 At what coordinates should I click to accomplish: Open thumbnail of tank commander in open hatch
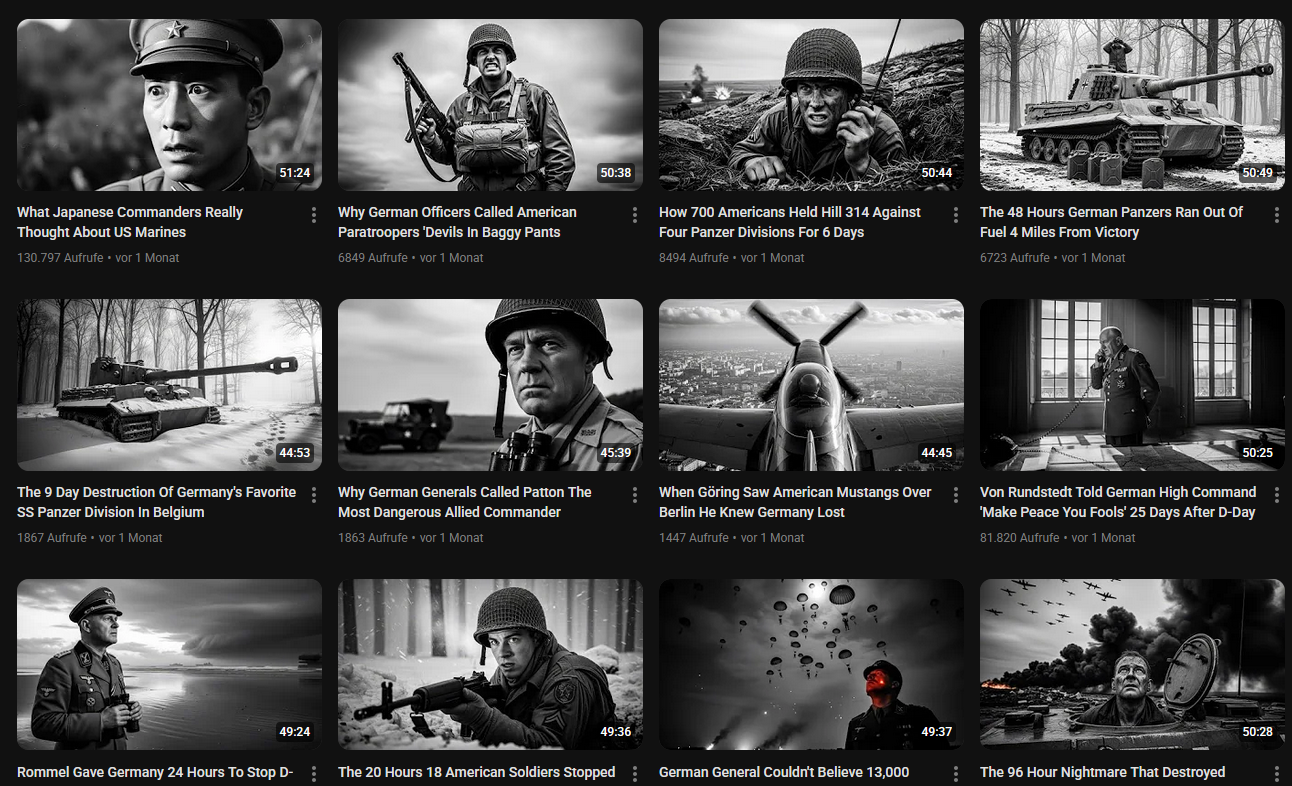tap(1132, 665)
